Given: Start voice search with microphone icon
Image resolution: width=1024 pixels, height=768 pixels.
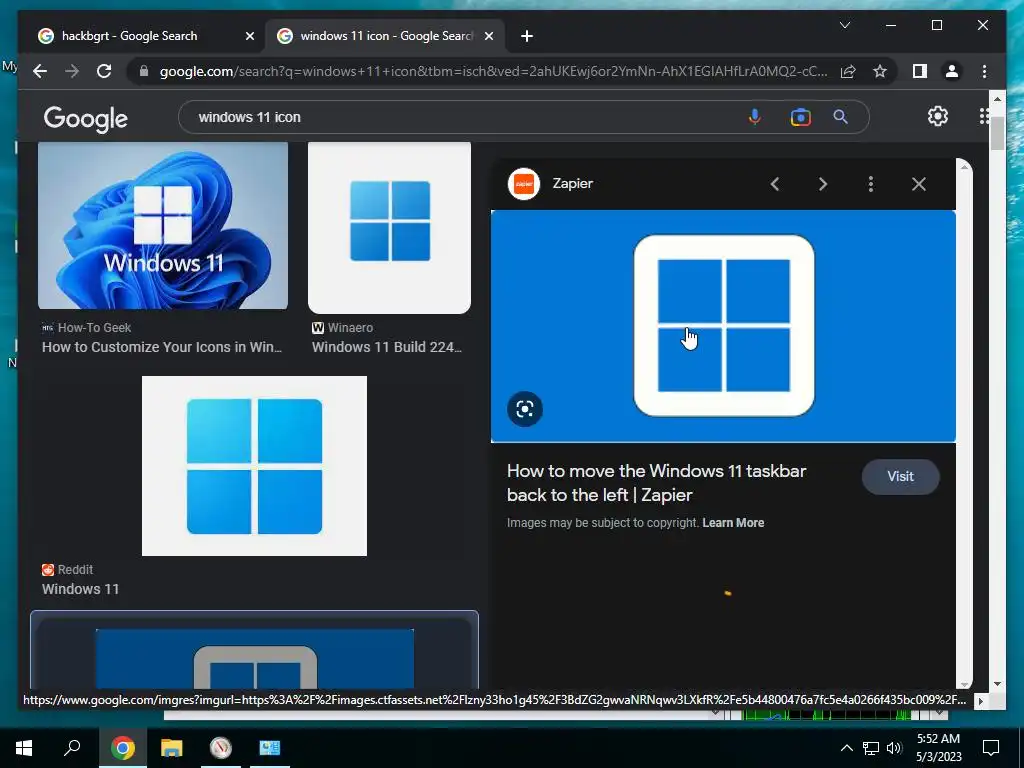Looking at the screenshot, I should (x=754, y=117).
